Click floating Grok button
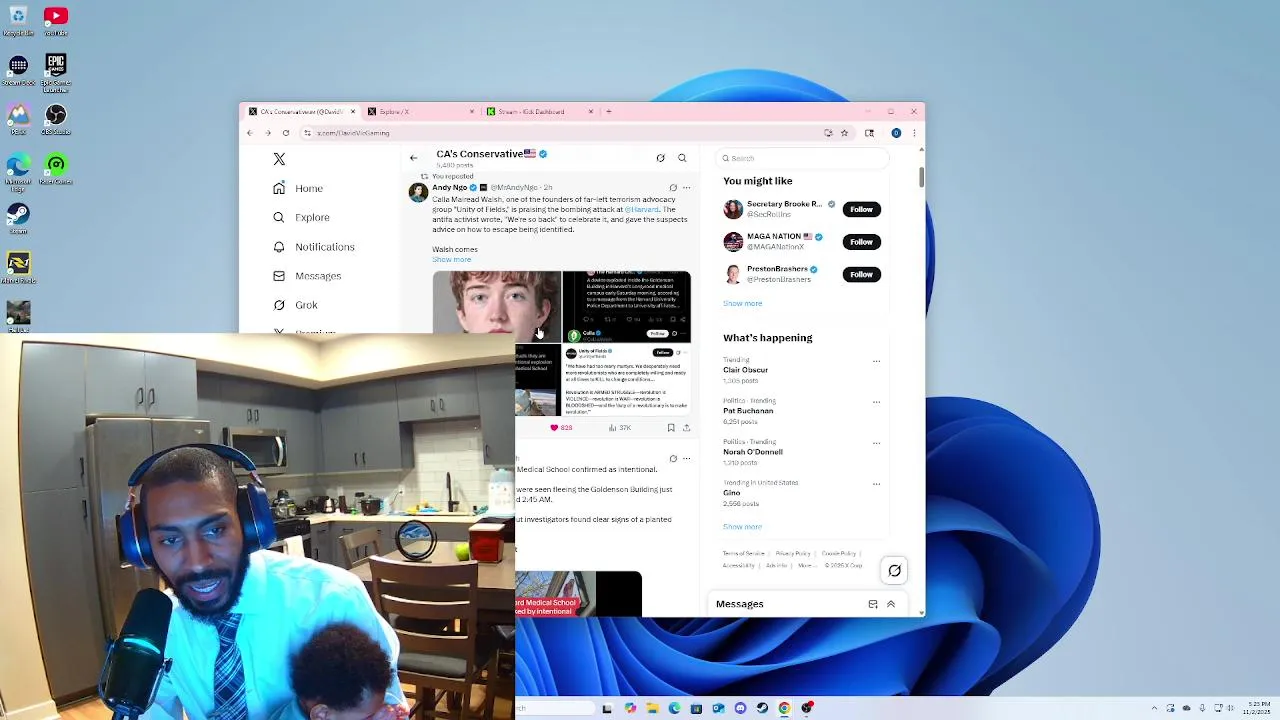1280x720 pixels. 895,571
